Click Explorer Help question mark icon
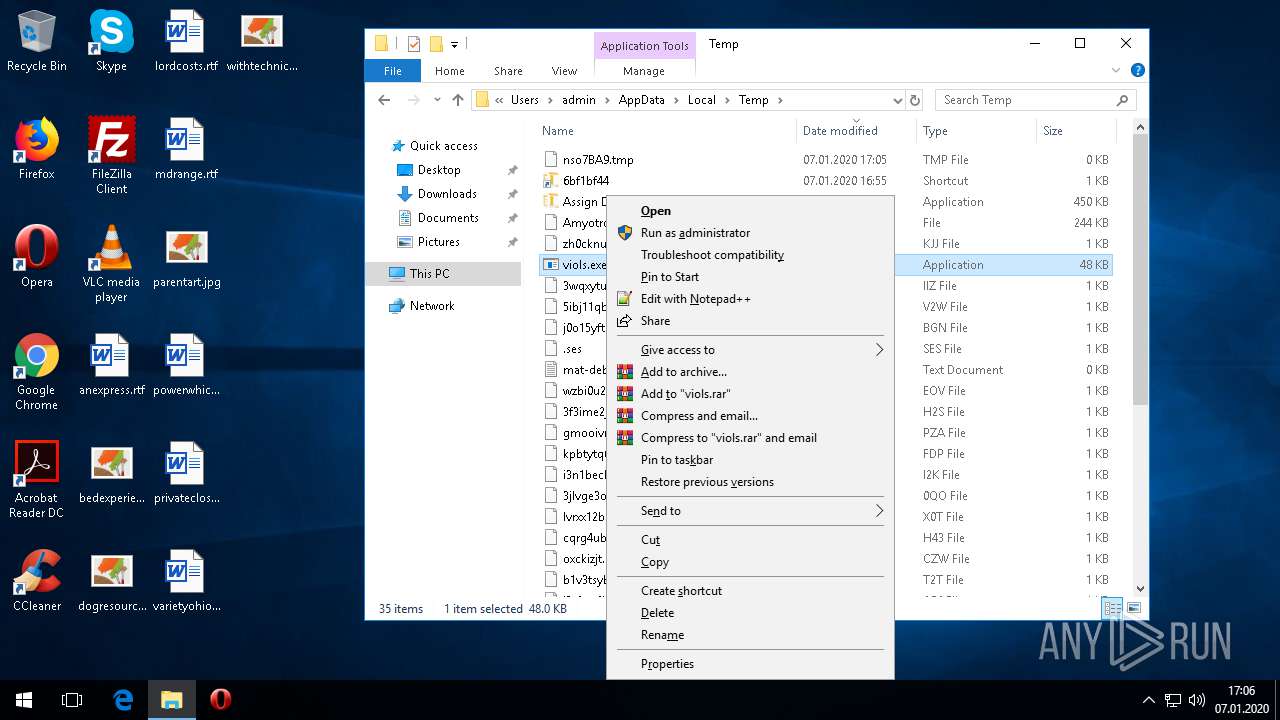Viewport: 1280px width, 720px height. point(1137,71)
